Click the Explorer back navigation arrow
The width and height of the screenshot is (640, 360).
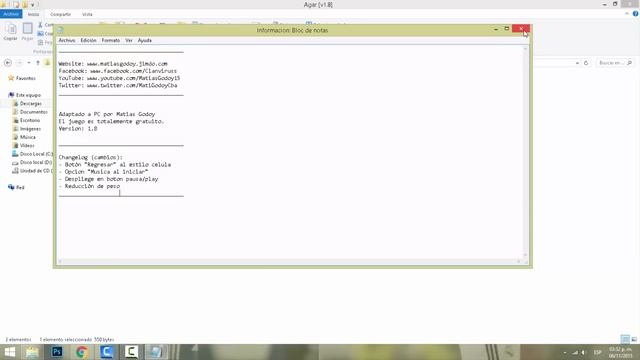(8, 63)
